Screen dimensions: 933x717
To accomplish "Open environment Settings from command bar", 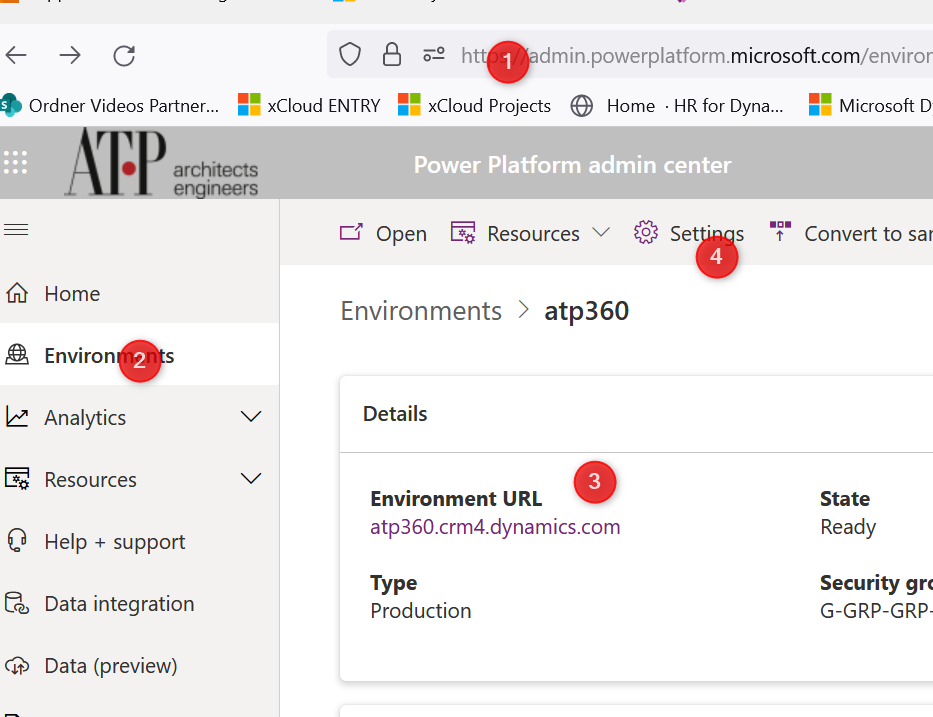I will (x=689, y=233).
